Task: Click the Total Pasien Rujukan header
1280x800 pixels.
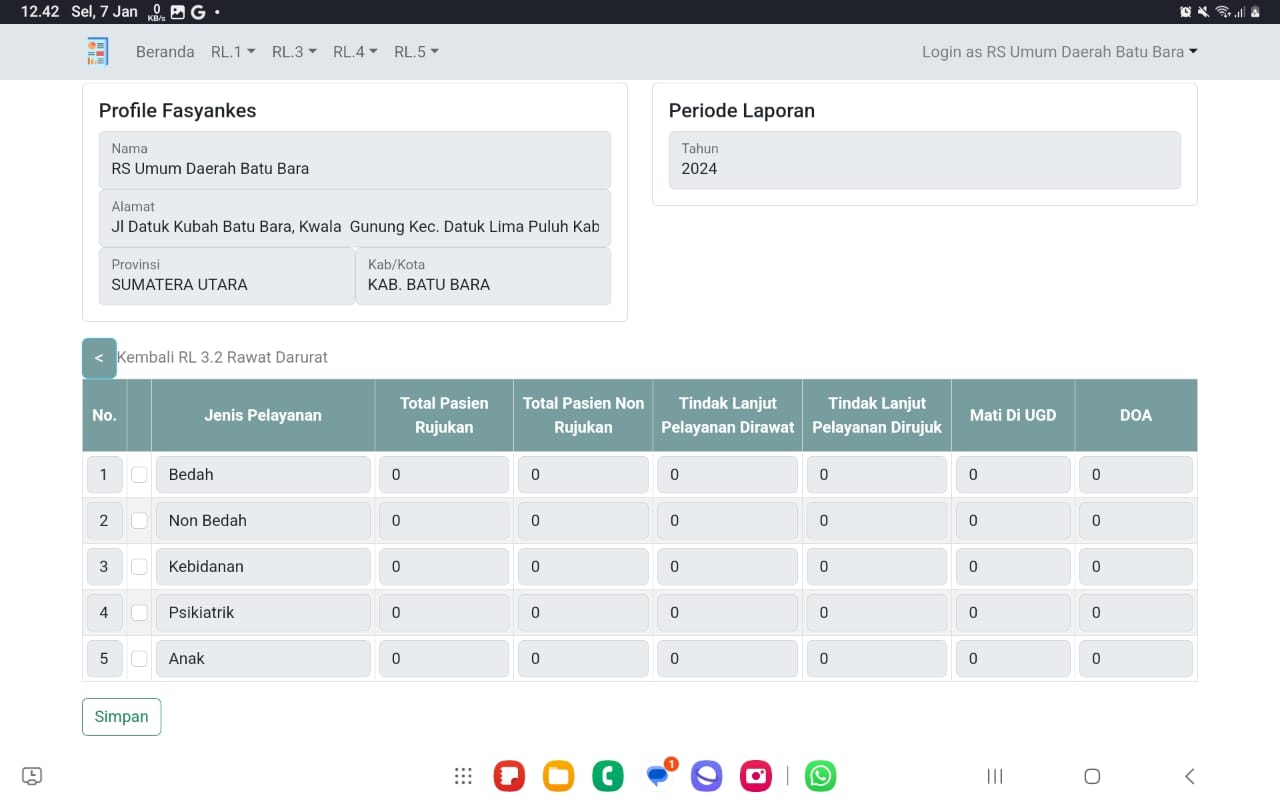Action: click(444, 415)
